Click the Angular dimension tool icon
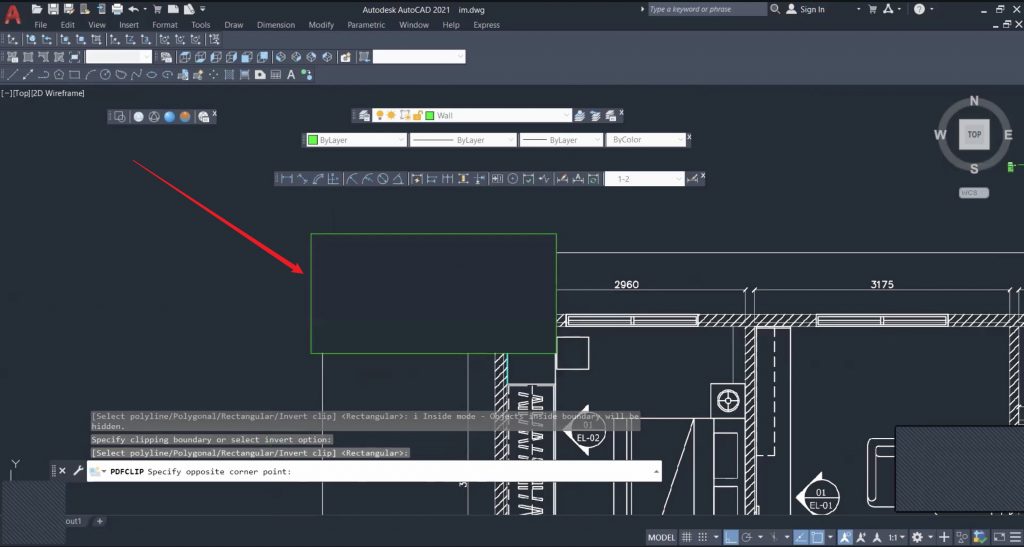This screenshot has height=547, width=1024. pyautogui.click(x=398, y=179)
